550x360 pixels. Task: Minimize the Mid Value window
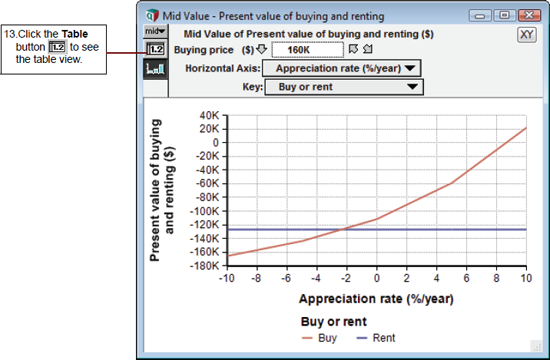[x=480, y=16]
